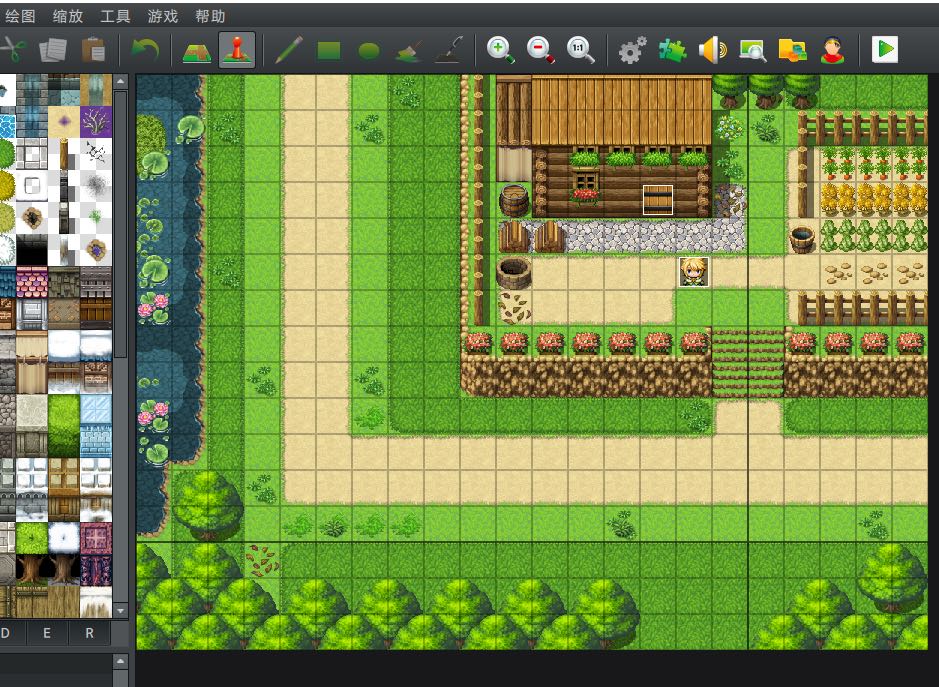Click the tile palette scrollbar thumb
The height and width of the screenshot is (687, 939).
[120, 223]
